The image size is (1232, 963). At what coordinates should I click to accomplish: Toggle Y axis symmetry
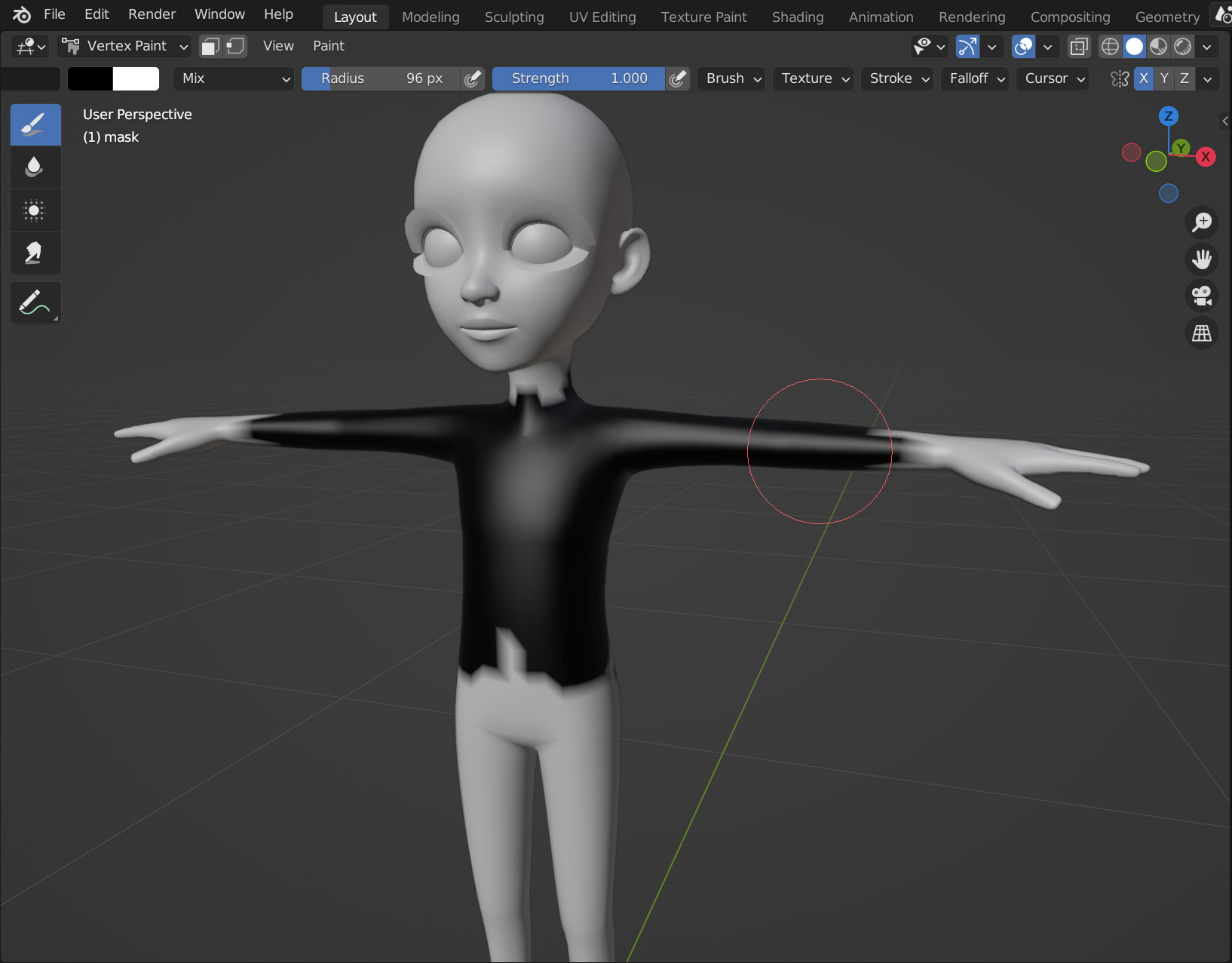1164,78
